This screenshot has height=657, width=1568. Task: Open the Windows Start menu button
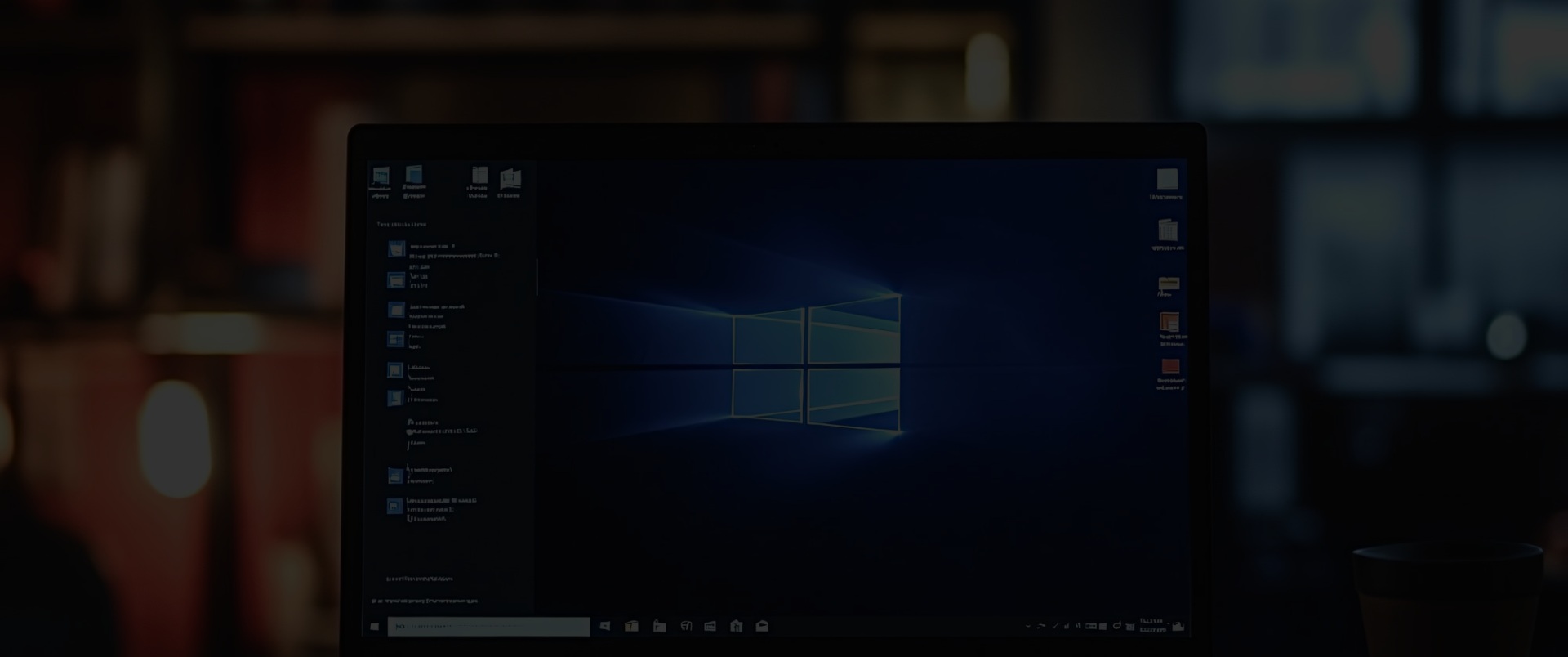pyautogui.click(x=375, y=627)
